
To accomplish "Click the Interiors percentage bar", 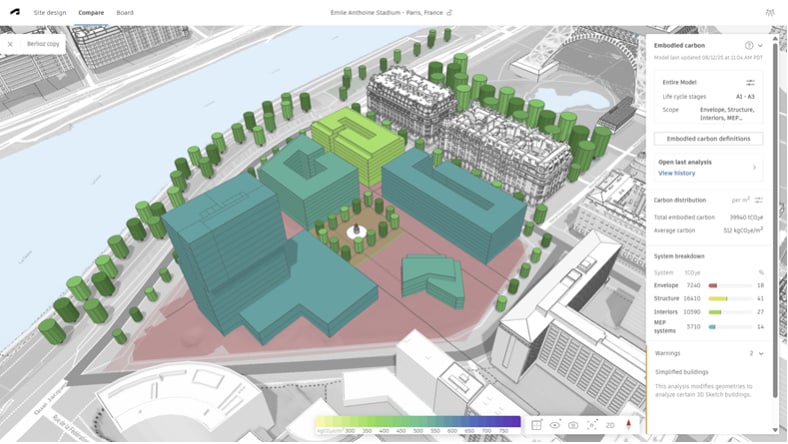I will [x=730, y=312].
